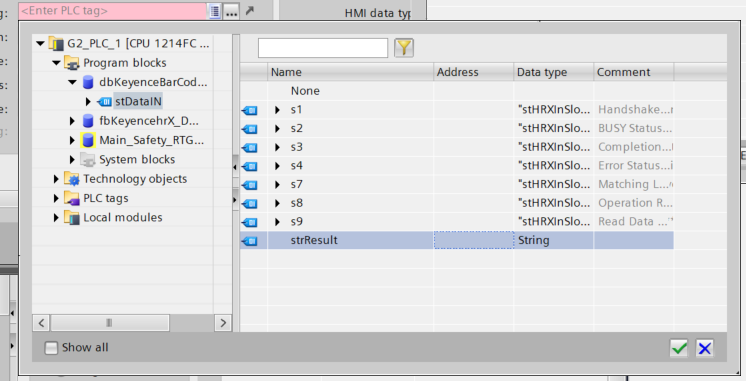746x381 pixels.
Task: Click String data type cell
Action: click(x=554, y=240)
